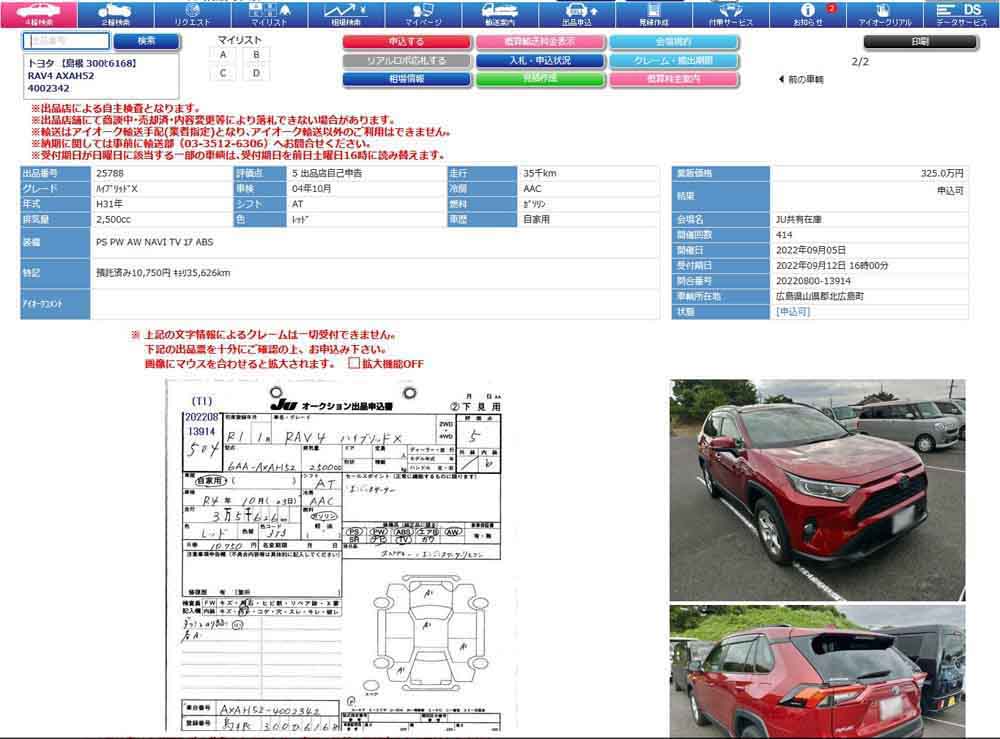The height and width of the screenshot is (739, 1000).
Task: Click the pink button under クレーム button
Action: [x=674, y=79]
